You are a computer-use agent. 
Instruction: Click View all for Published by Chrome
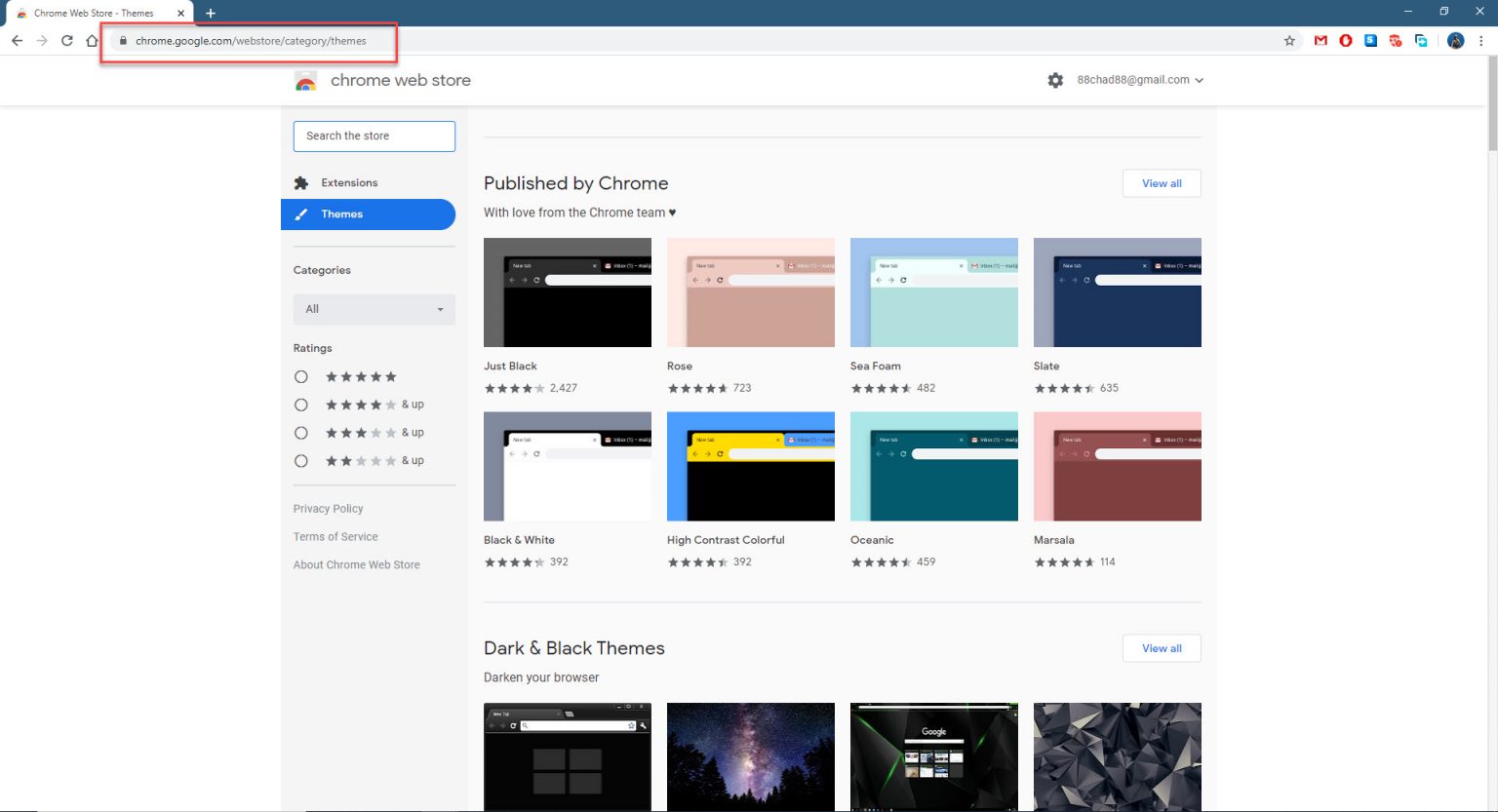[1161, 183]
